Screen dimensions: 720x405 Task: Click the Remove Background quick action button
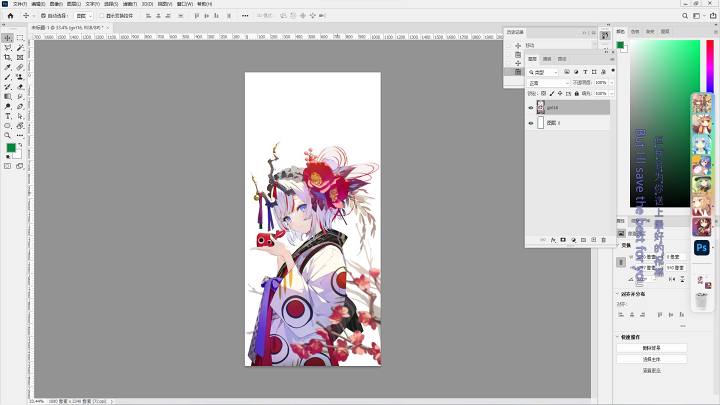click(x=652, y=348)
